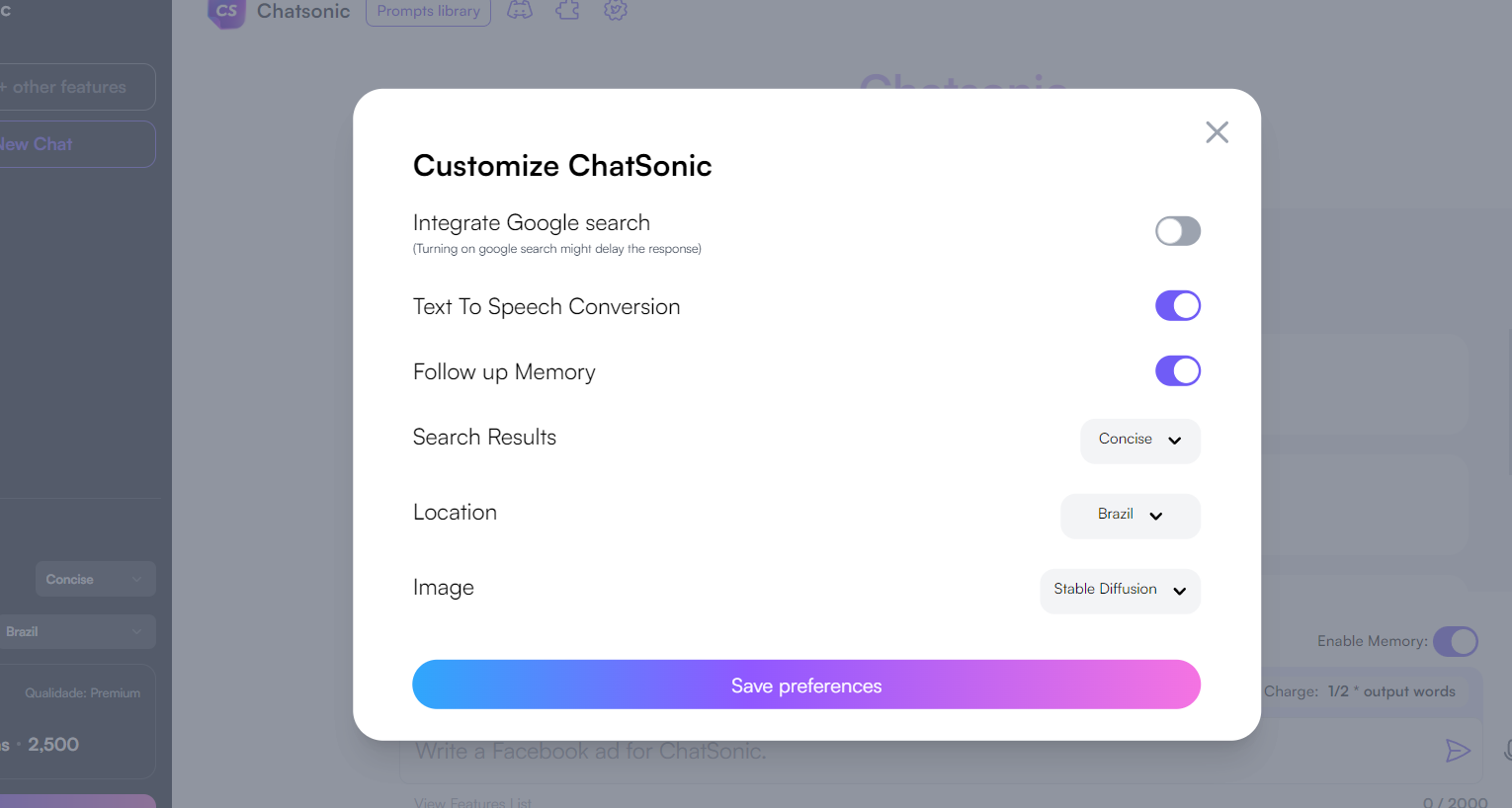This screenshot has height=808, width=1512.
Task: Enable Integrate Google search toggle
Action: tap(1178, 231)
